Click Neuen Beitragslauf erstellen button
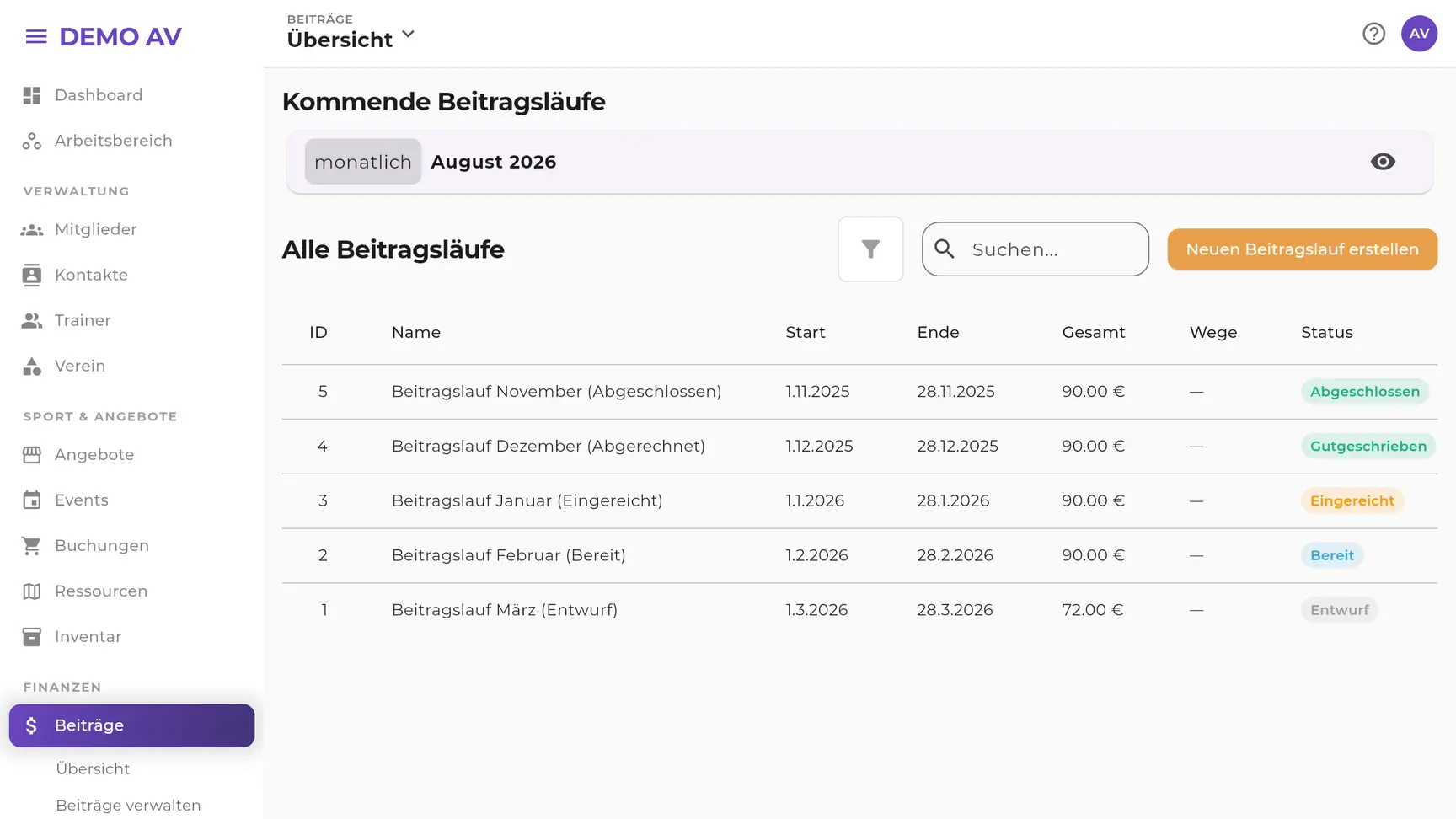The width and height of the screenshot is (1456, 819). pyautogui.click(x=1302, y=249)
